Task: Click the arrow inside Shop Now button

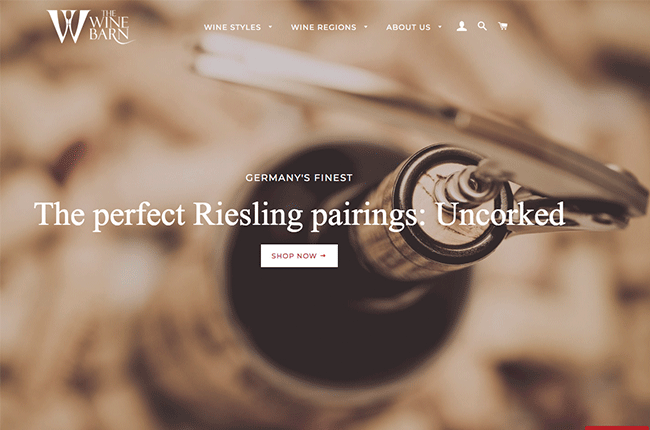Action: [323, 256]
